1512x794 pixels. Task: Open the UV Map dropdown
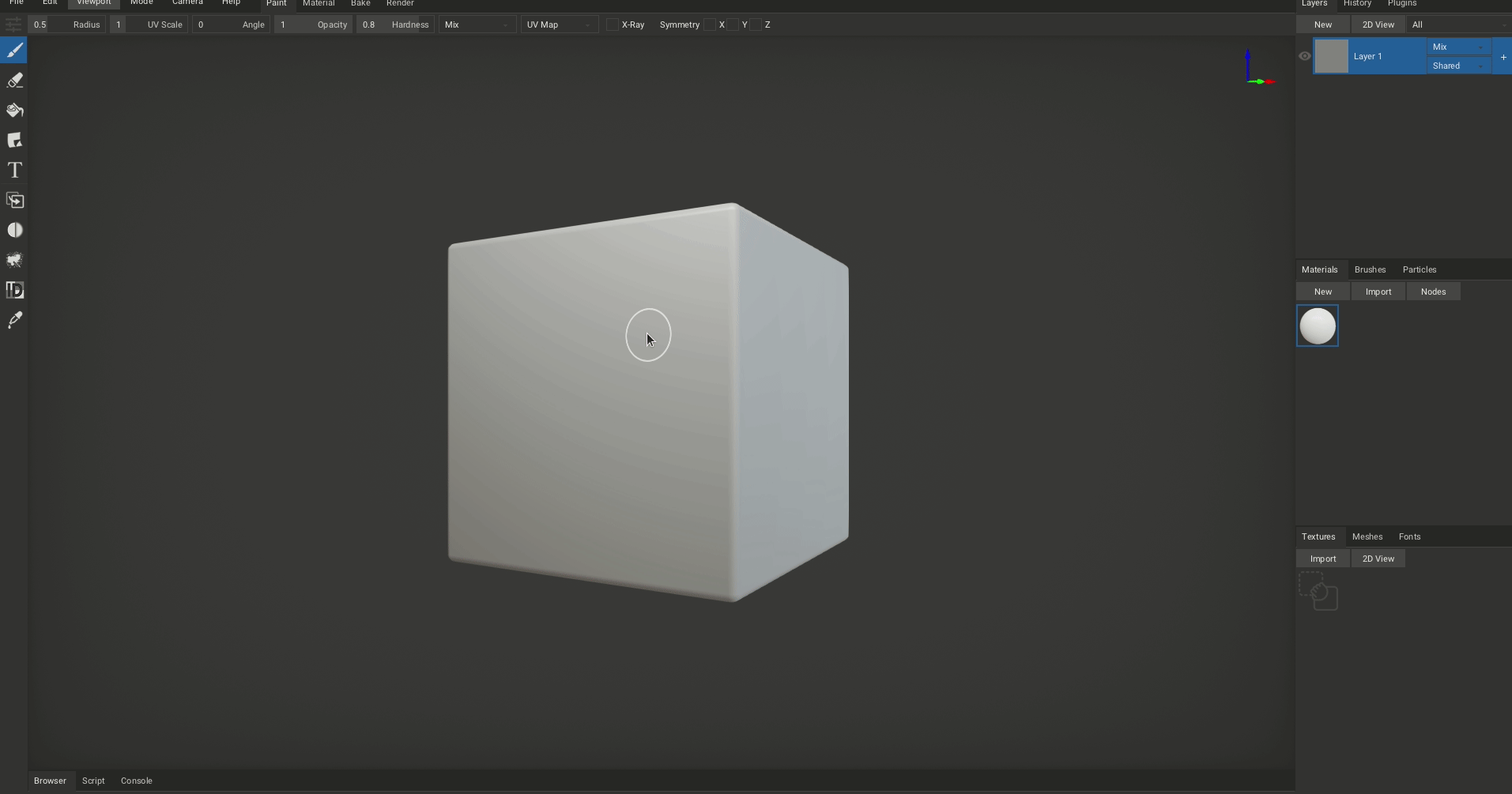tap(559, 24)
